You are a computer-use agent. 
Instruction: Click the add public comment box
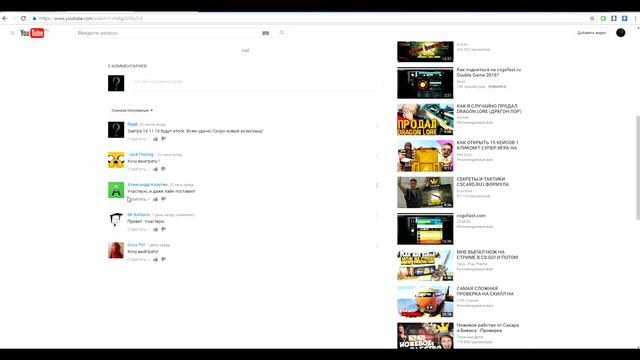pyautogui.click(x=256, y=82)
